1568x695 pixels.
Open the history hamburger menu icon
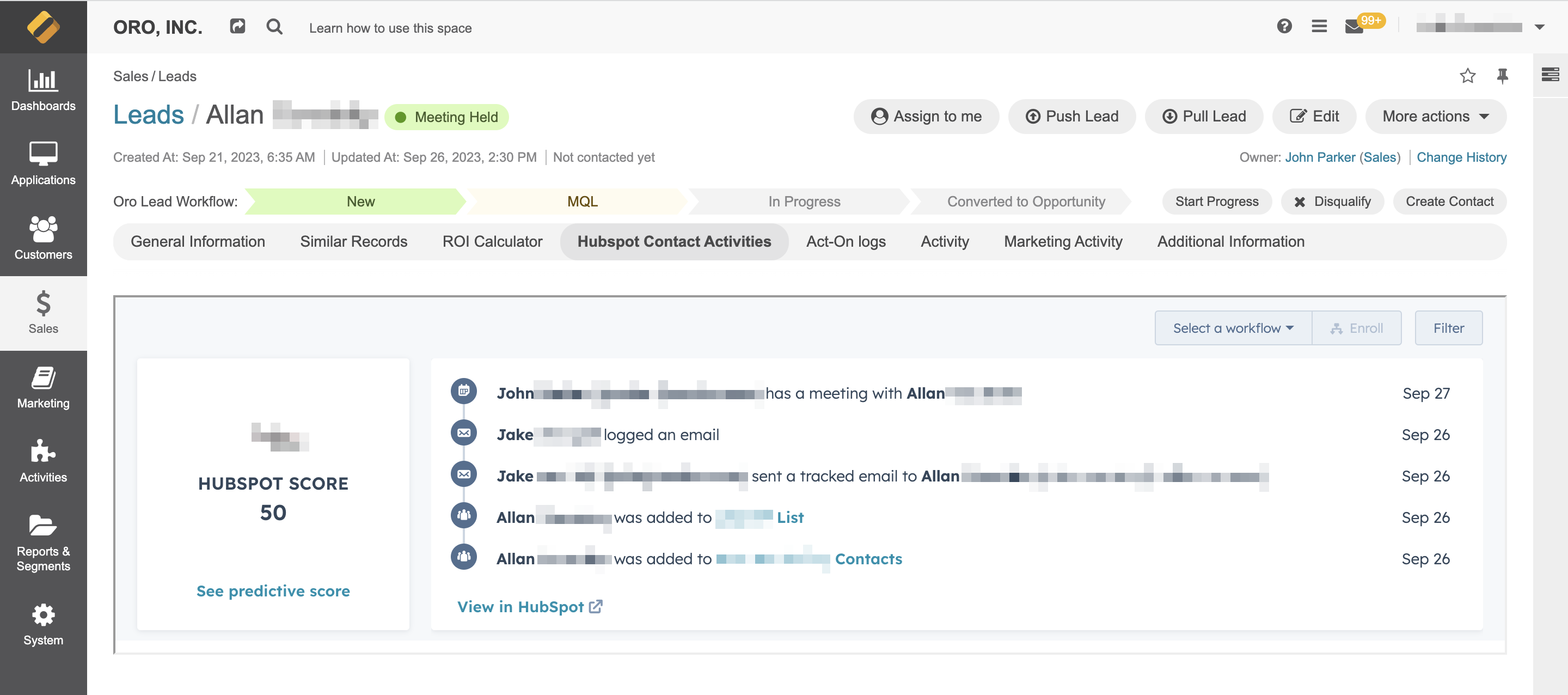[x=1319, y=26]
